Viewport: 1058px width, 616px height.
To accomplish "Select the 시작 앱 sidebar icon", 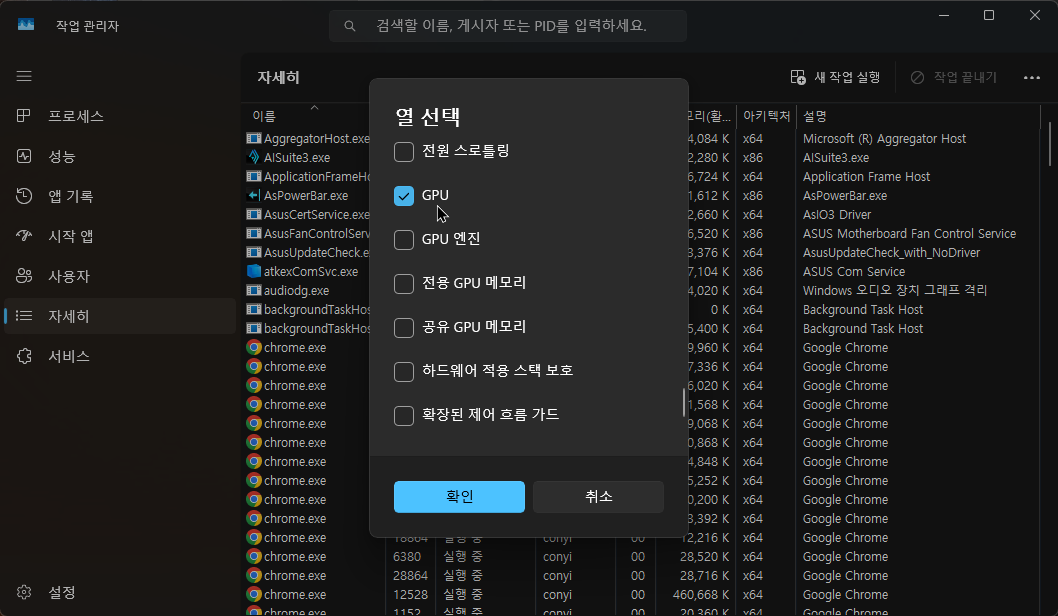I will 24,236.
